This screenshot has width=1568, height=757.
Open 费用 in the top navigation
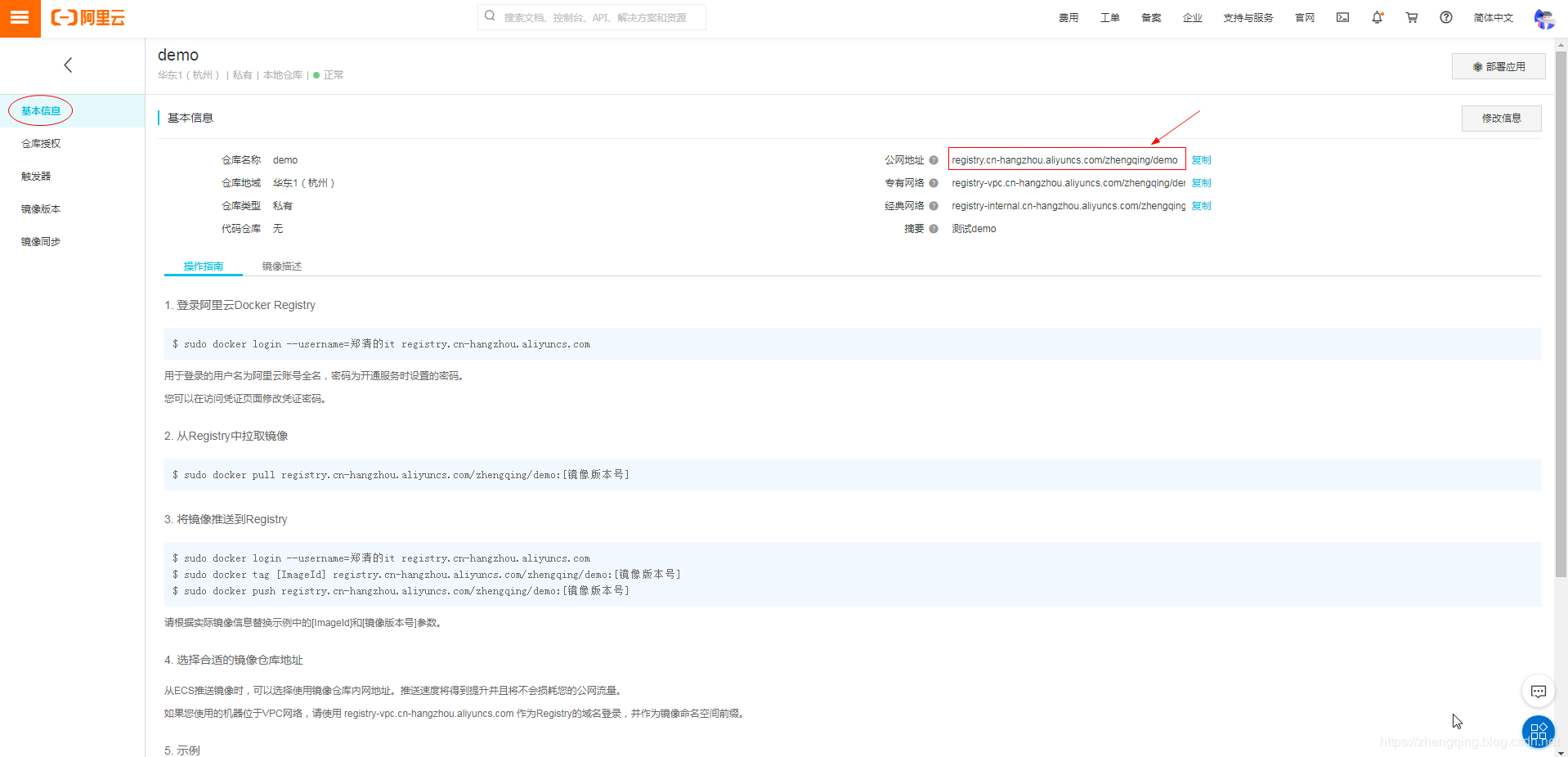[x=1068, y=18]
